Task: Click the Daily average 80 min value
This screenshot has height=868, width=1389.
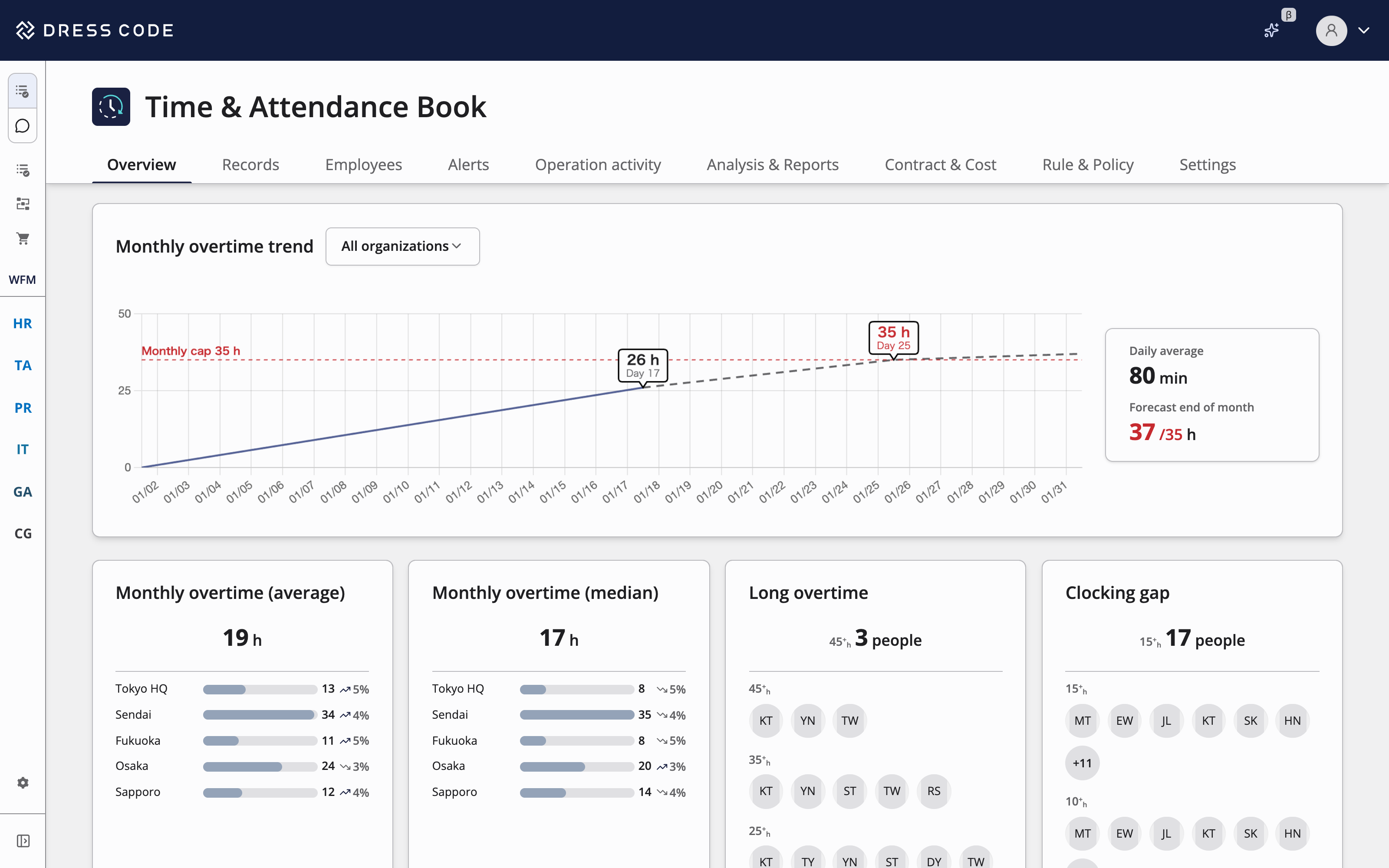Action: (1158, 376)
